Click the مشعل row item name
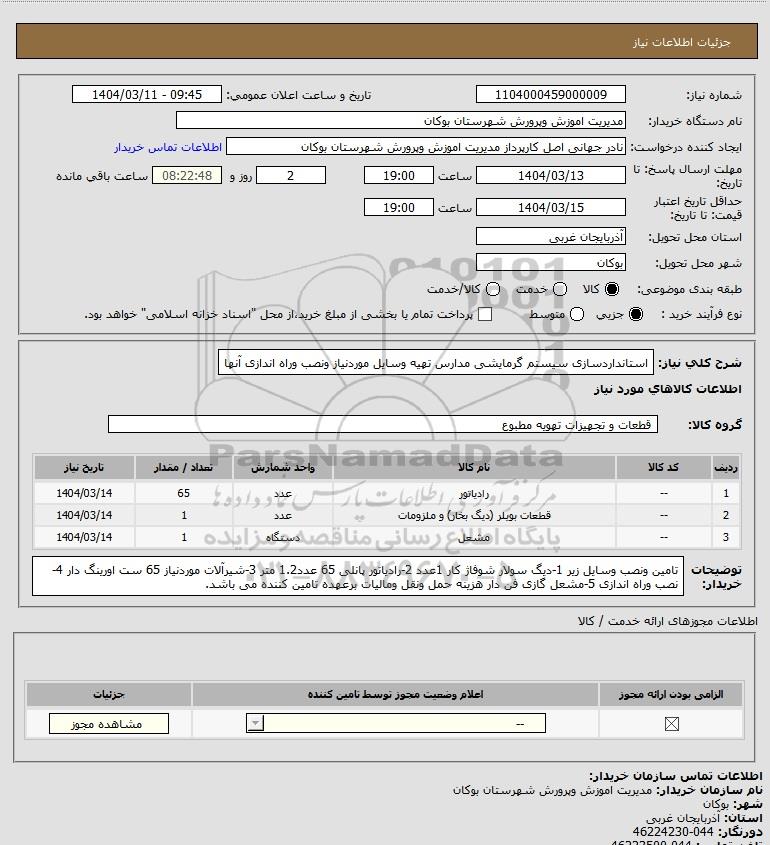 tap(474, 537)
